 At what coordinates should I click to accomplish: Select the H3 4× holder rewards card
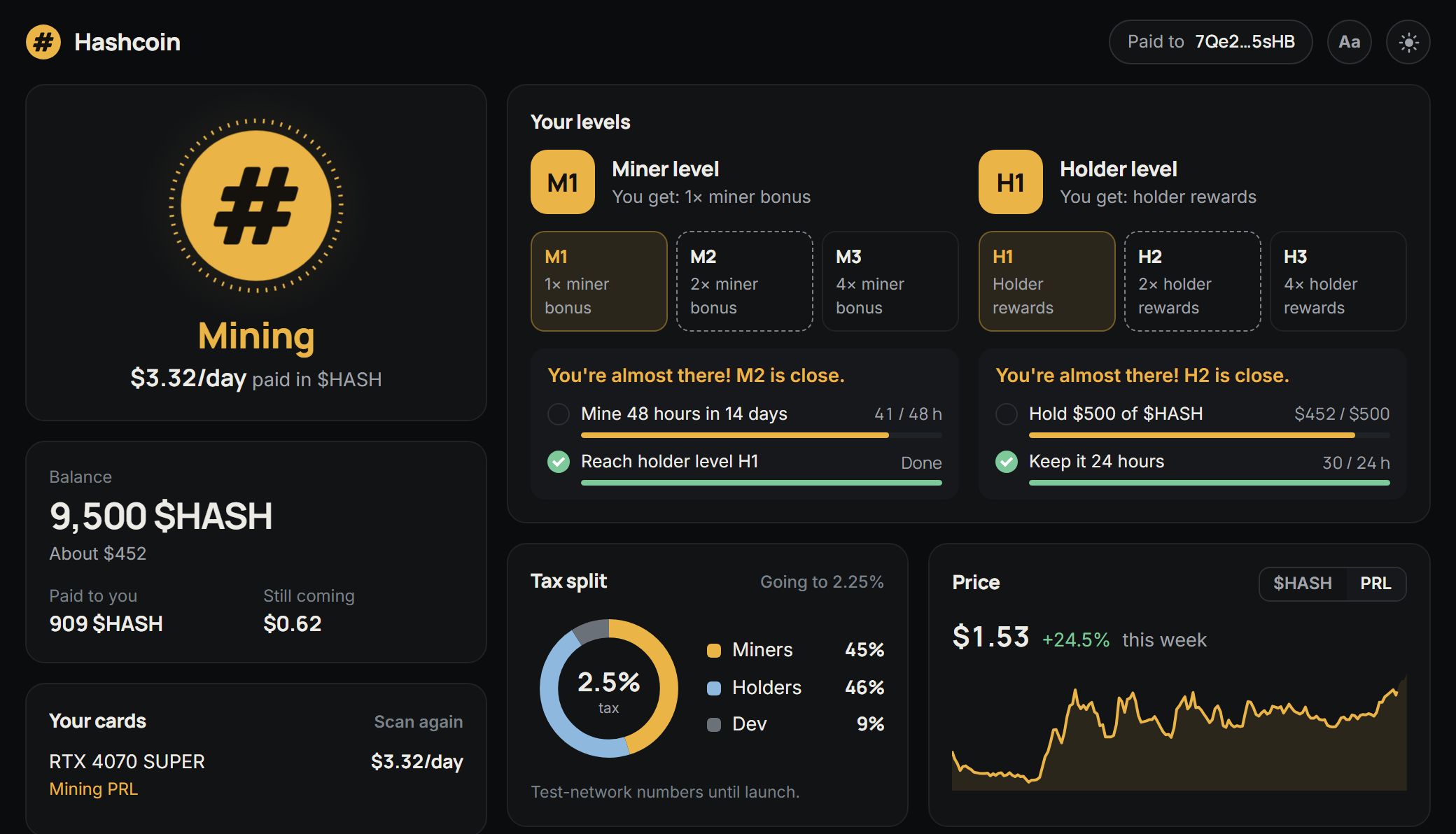tap(1338, 281)
